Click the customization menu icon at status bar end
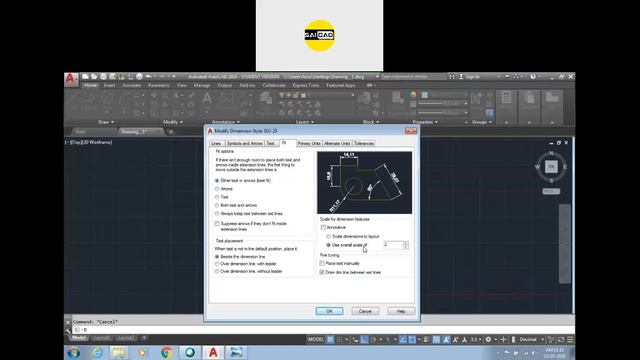 click(x=570, y=340)
